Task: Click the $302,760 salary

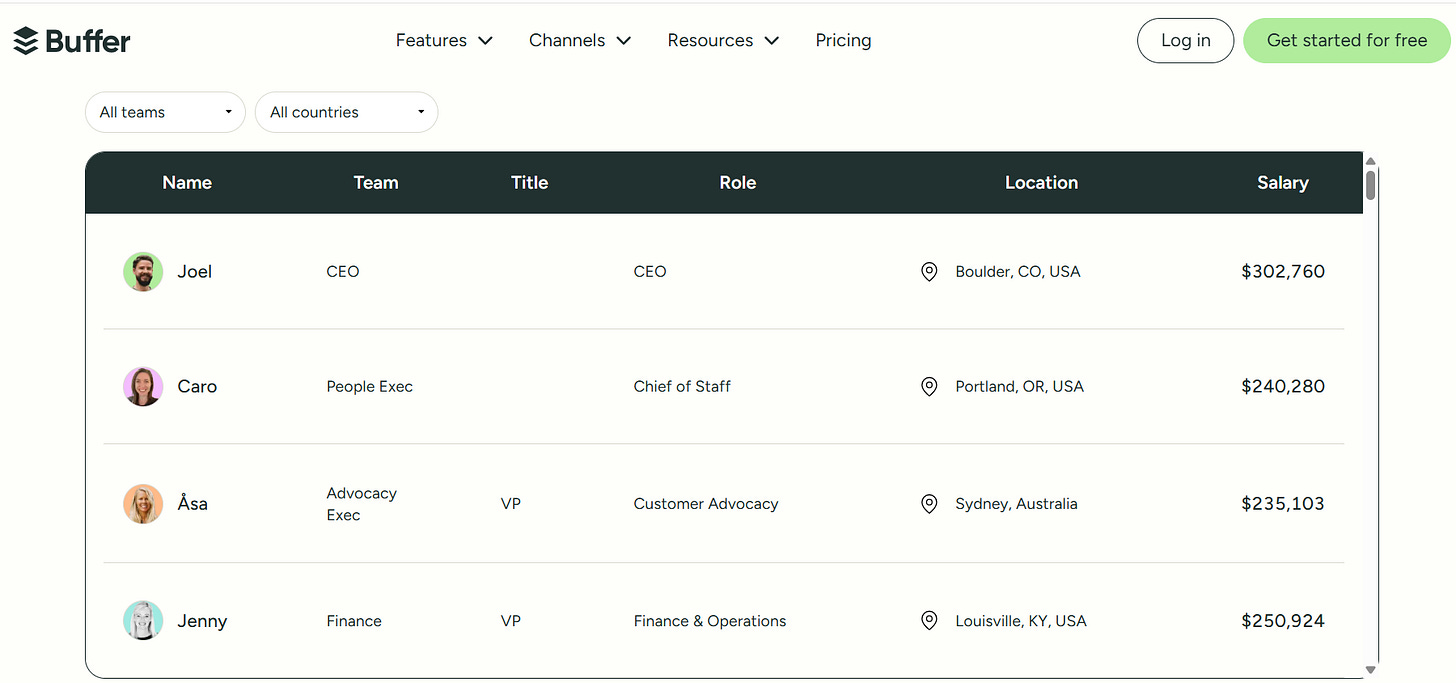Action: (1283, 272)
